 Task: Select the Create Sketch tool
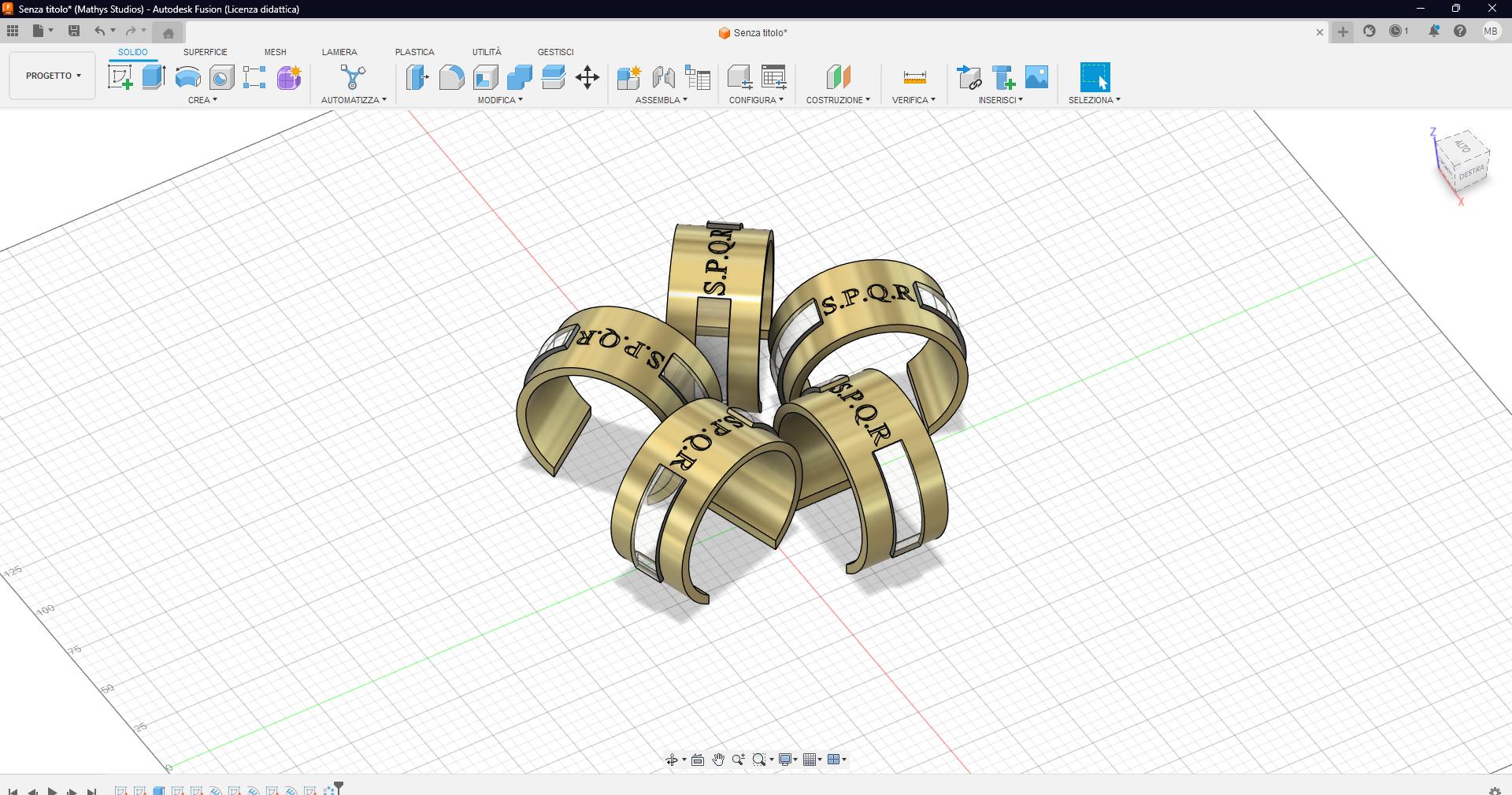(120, 77)
